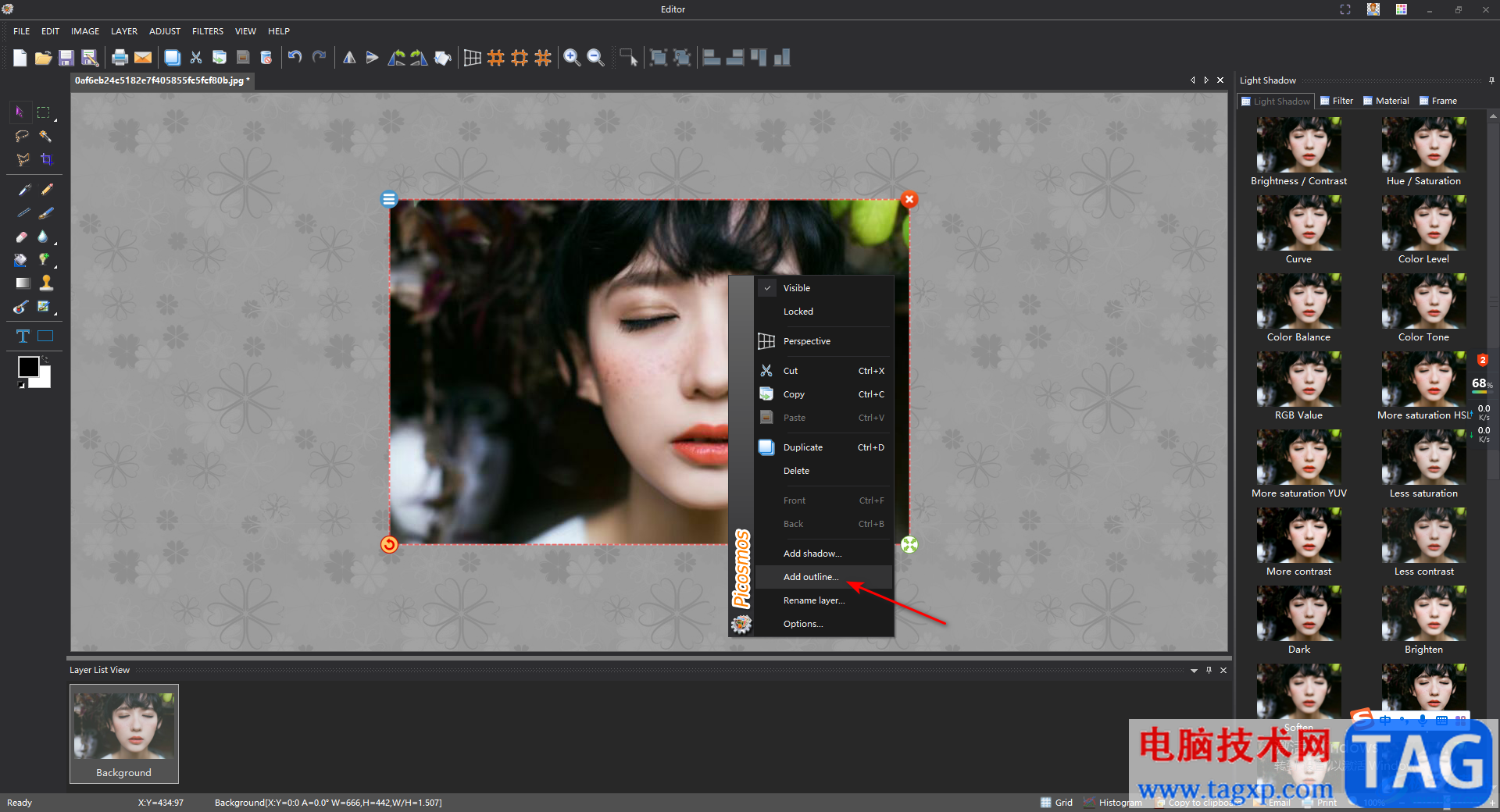Viewport: 1500px width, 812px height.
Task: Toggle Locked in the context menu
Action: [798, 312]
